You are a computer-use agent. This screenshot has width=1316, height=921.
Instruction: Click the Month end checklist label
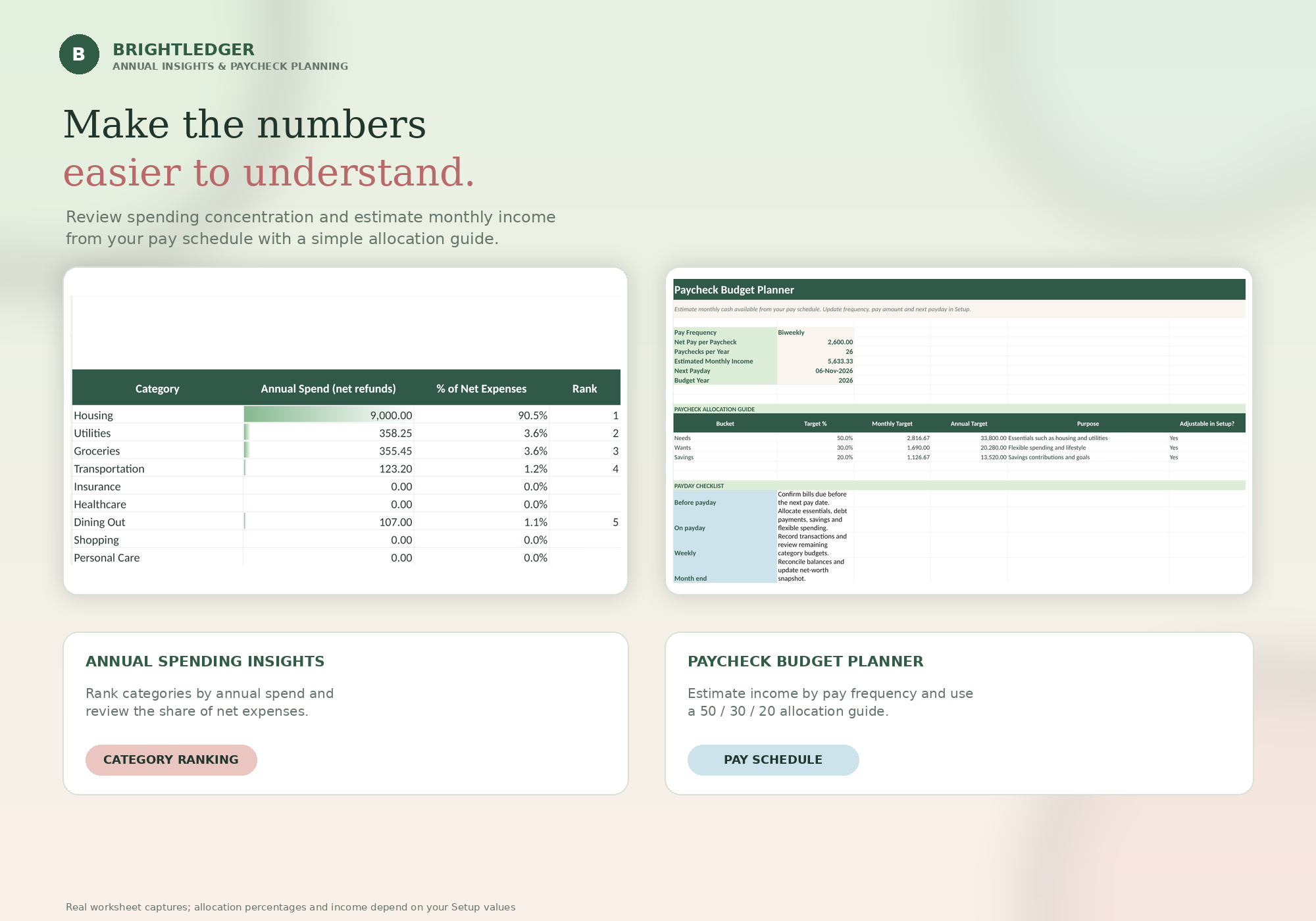690,579
